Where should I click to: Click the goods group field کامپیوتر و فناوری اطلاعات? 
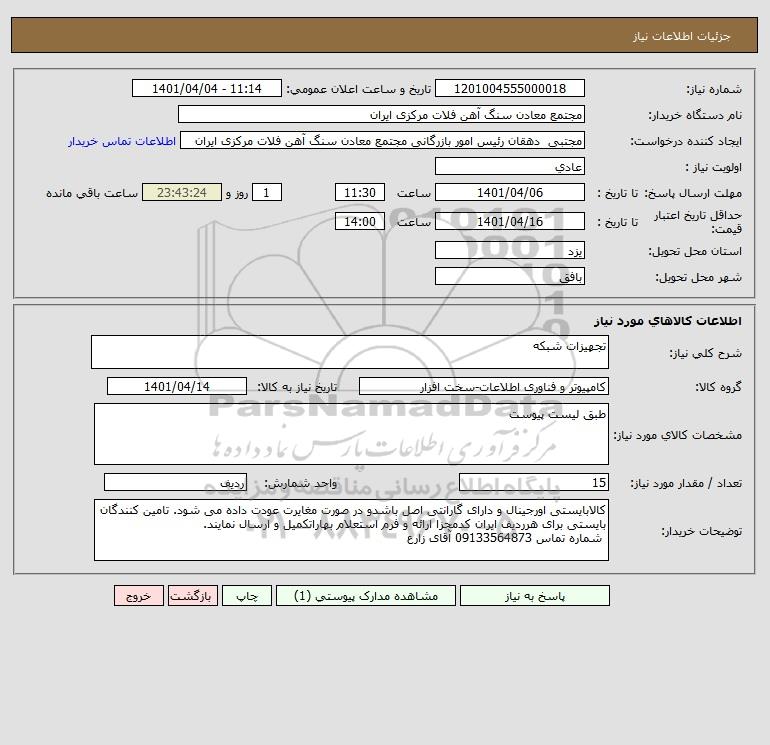tap(484, 386)
